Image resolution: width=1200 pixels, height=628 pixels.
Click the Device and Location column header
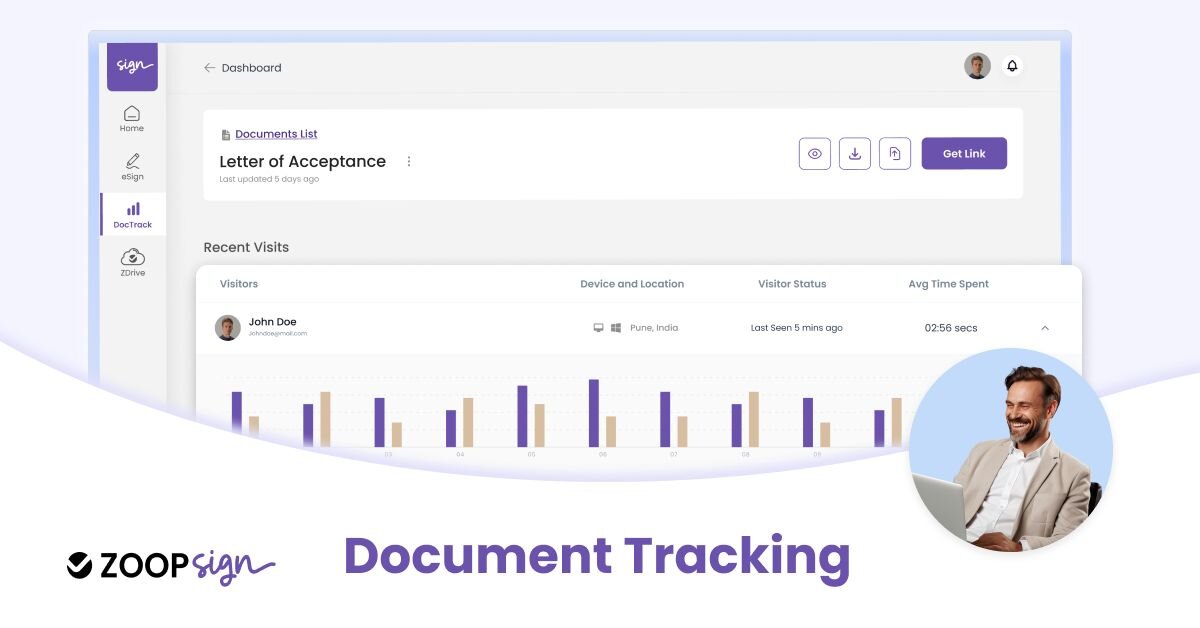(632, 284)
